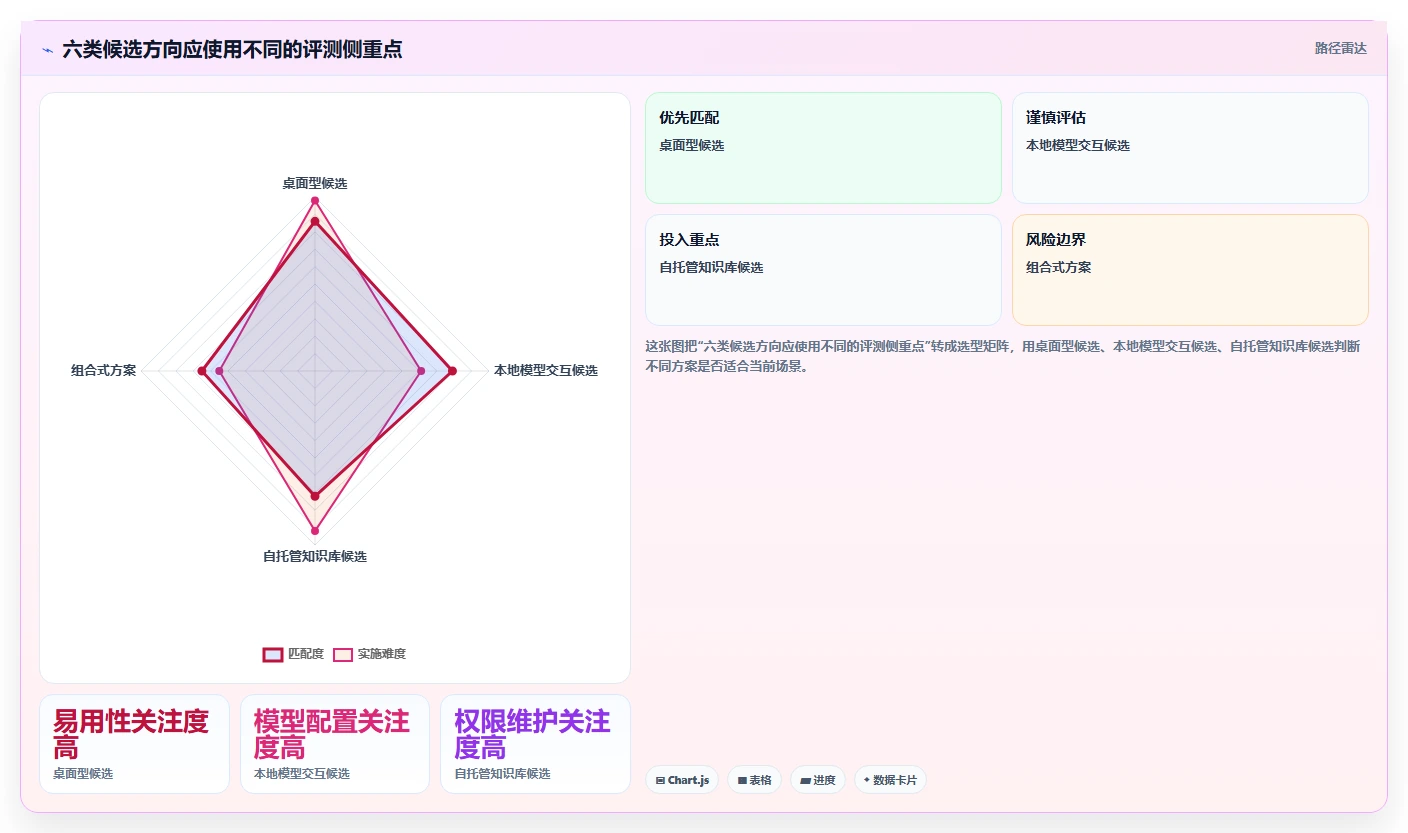
Task: Click the blue wave icon beside the title
Action: tap(47, 50)
